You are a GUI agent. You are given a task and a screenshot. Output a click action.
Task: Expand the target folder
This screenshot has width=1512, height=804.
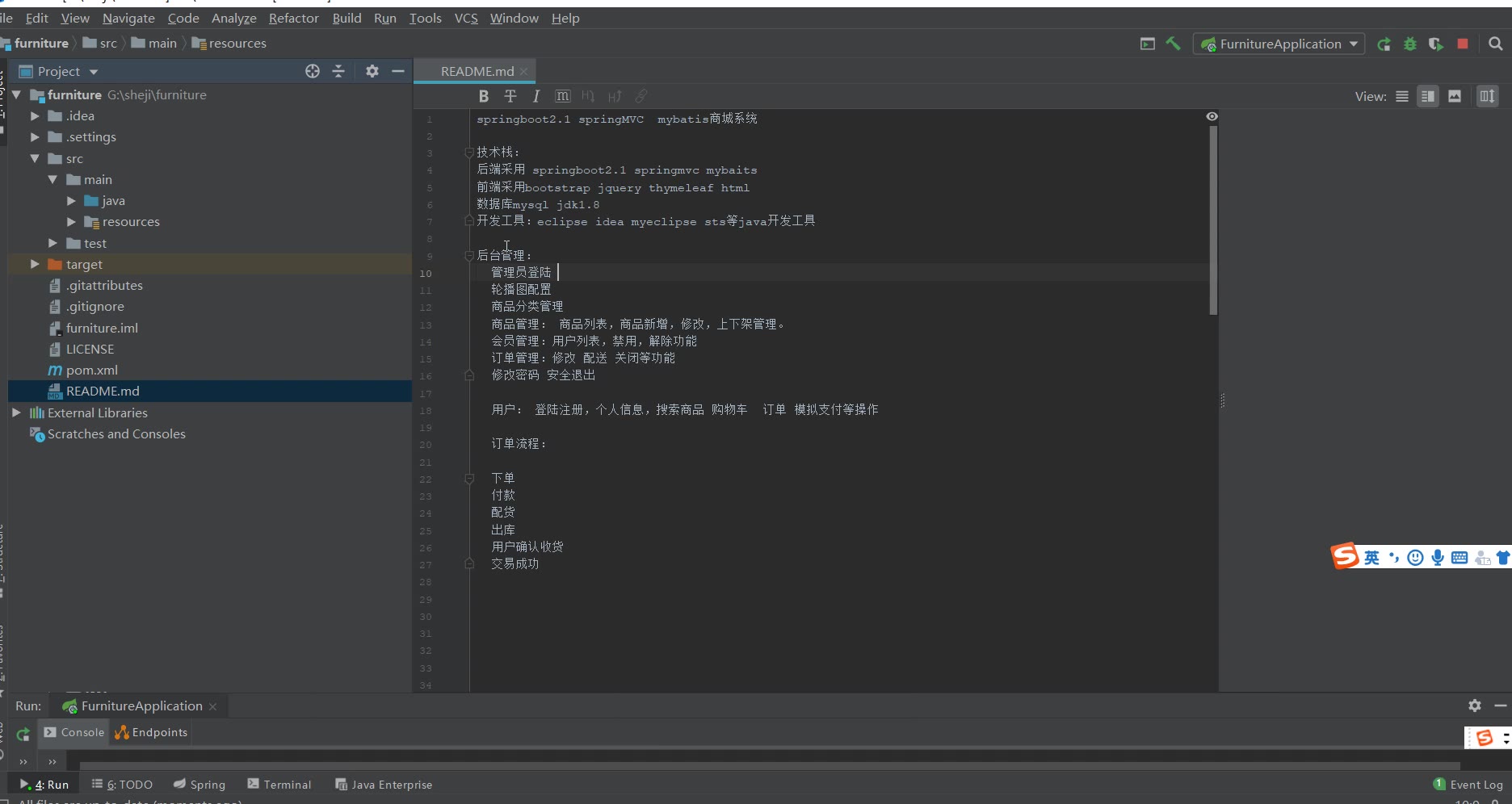click(x=35, y=264)
